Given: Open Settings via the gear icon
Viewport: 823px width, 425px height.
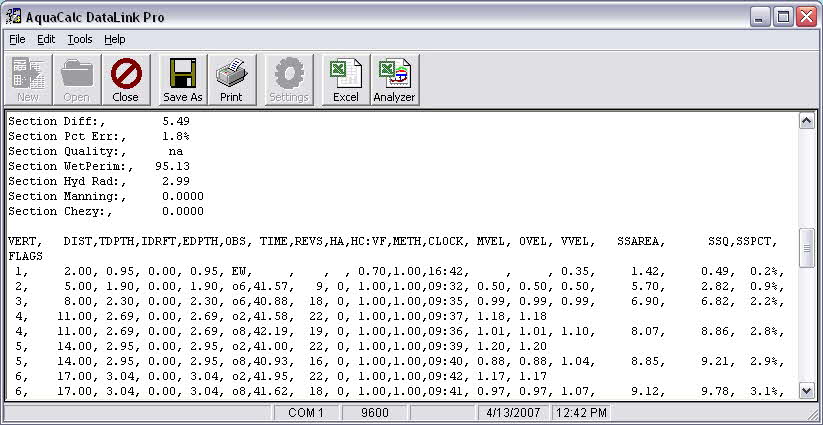Looking at the screenshot, I should (289, 79).
